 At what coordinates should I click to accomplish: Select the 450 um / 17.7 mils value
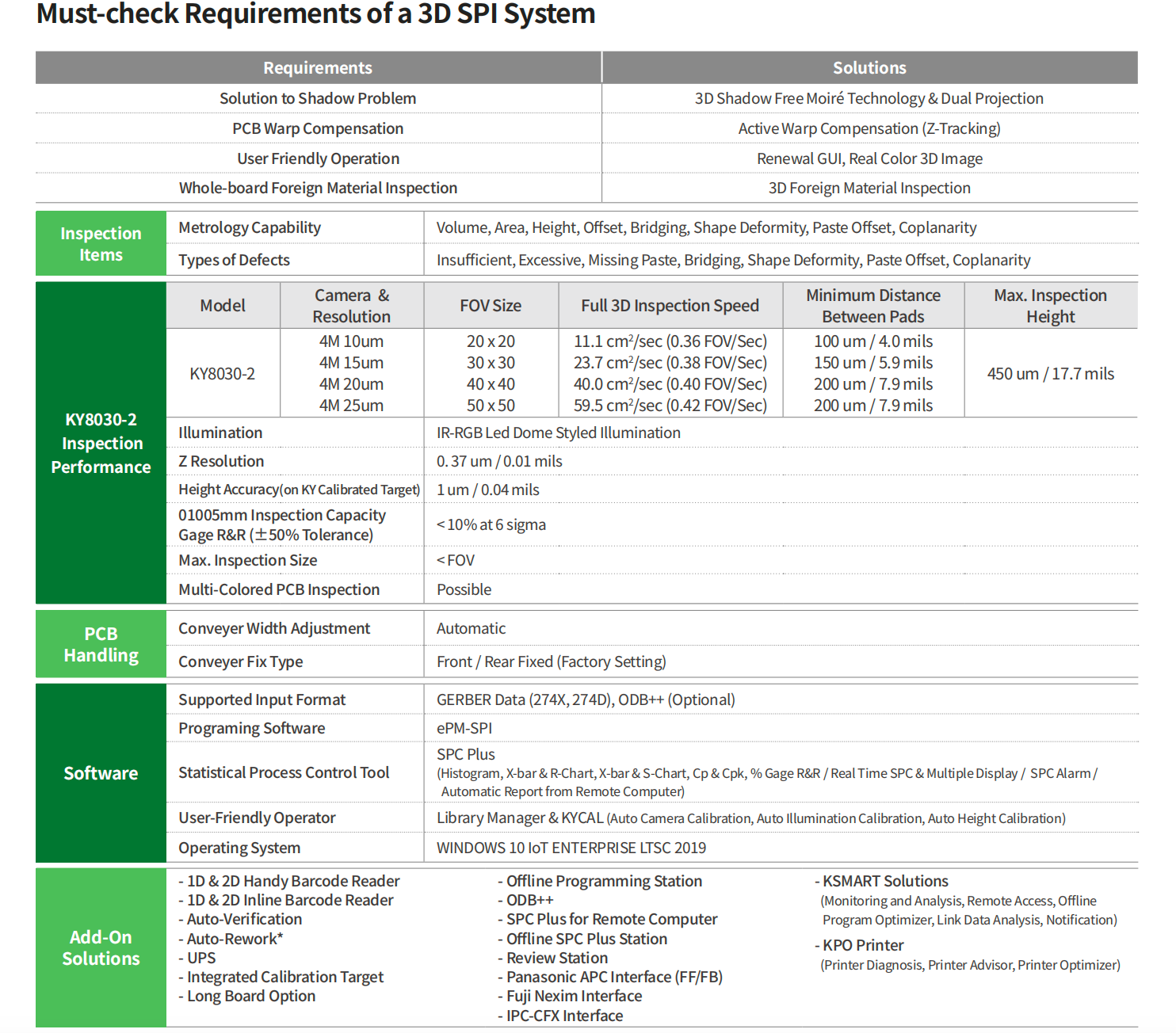(1050, 374)
